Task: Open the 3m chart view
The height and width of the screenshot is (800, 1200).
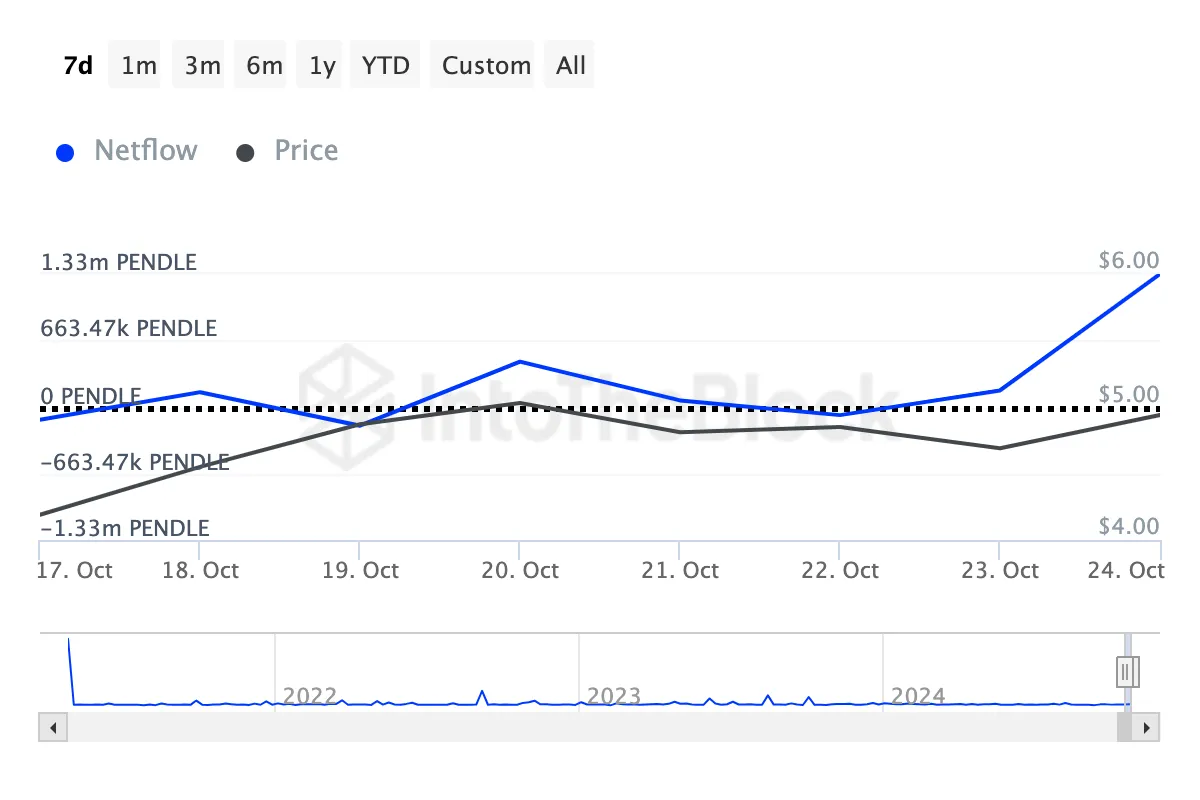Action: (198, 64)
